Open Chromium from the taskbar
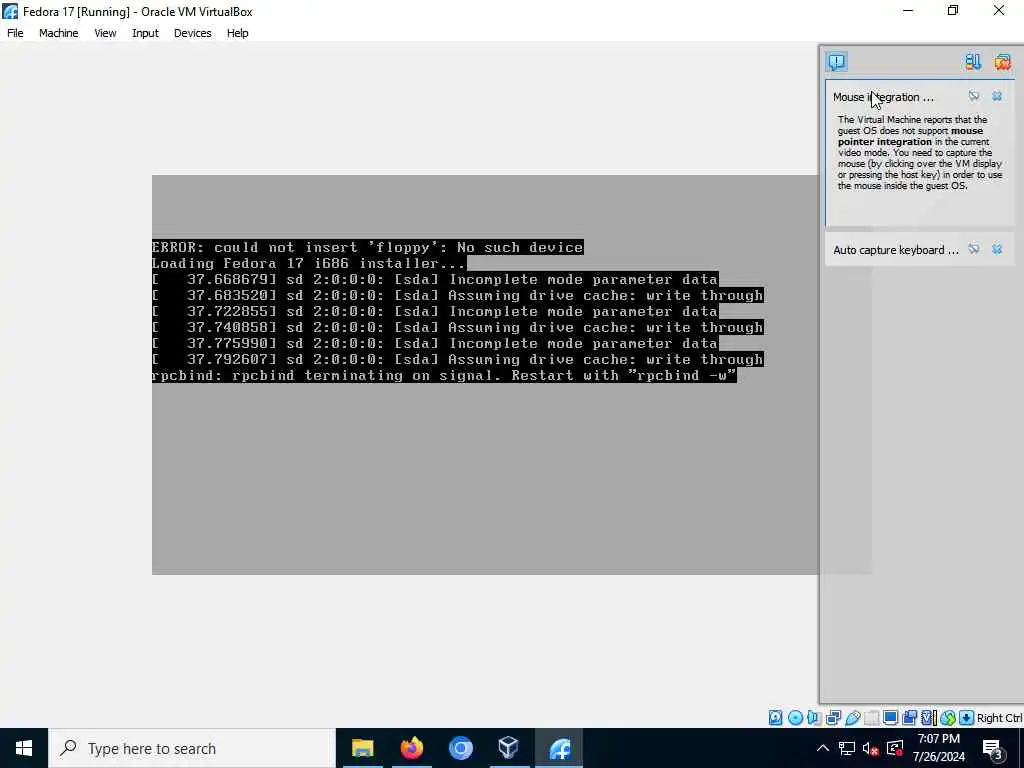Viewport: 1024px width, 768px height. pos(460,748)
